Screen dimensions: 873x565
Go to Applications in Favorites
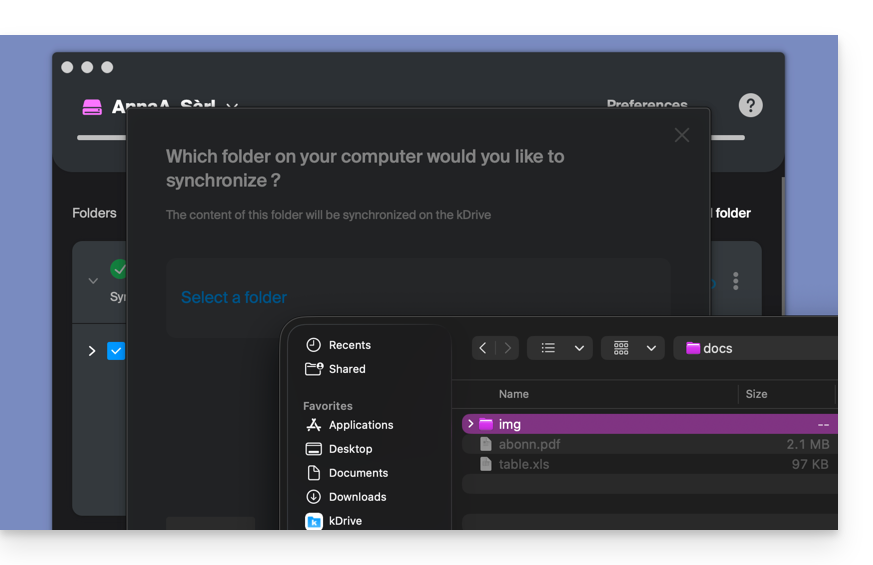360,425
